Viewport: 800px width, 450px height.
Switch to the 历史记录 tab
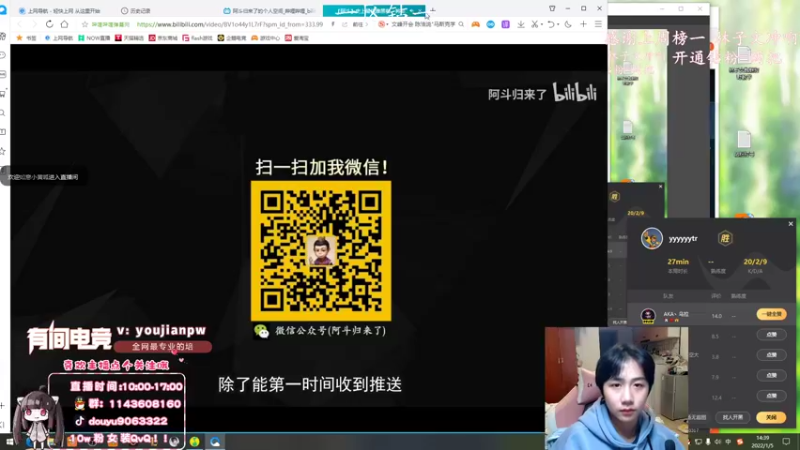click(136, 10)
